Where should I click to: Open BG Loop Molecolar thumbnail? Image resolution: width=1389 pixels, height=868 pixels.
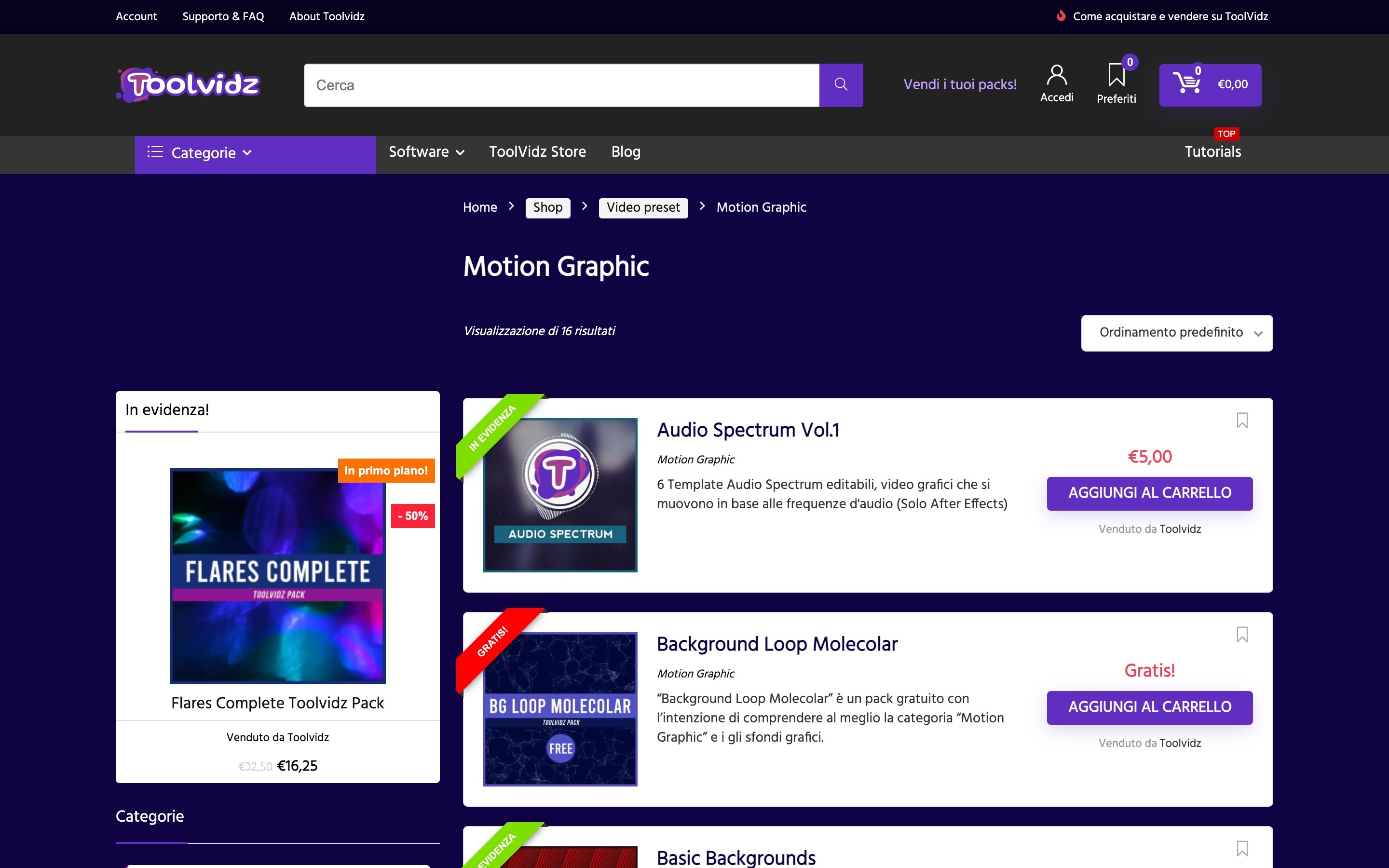click(x=560, y=709)
